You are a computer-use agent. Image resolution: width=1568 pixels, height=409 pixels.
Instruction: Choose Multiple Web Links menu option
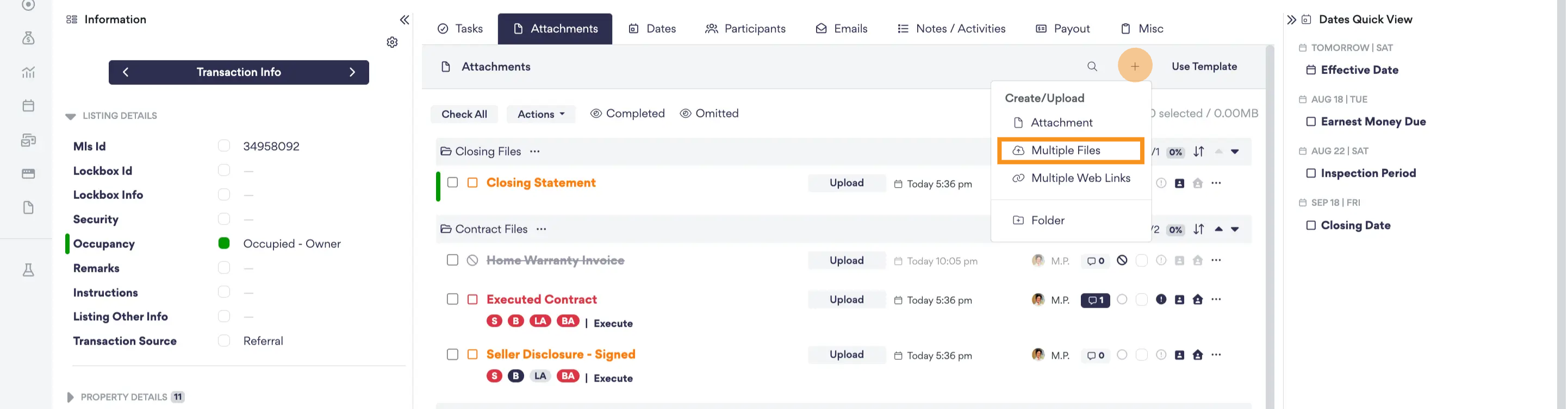(1071, 178)
